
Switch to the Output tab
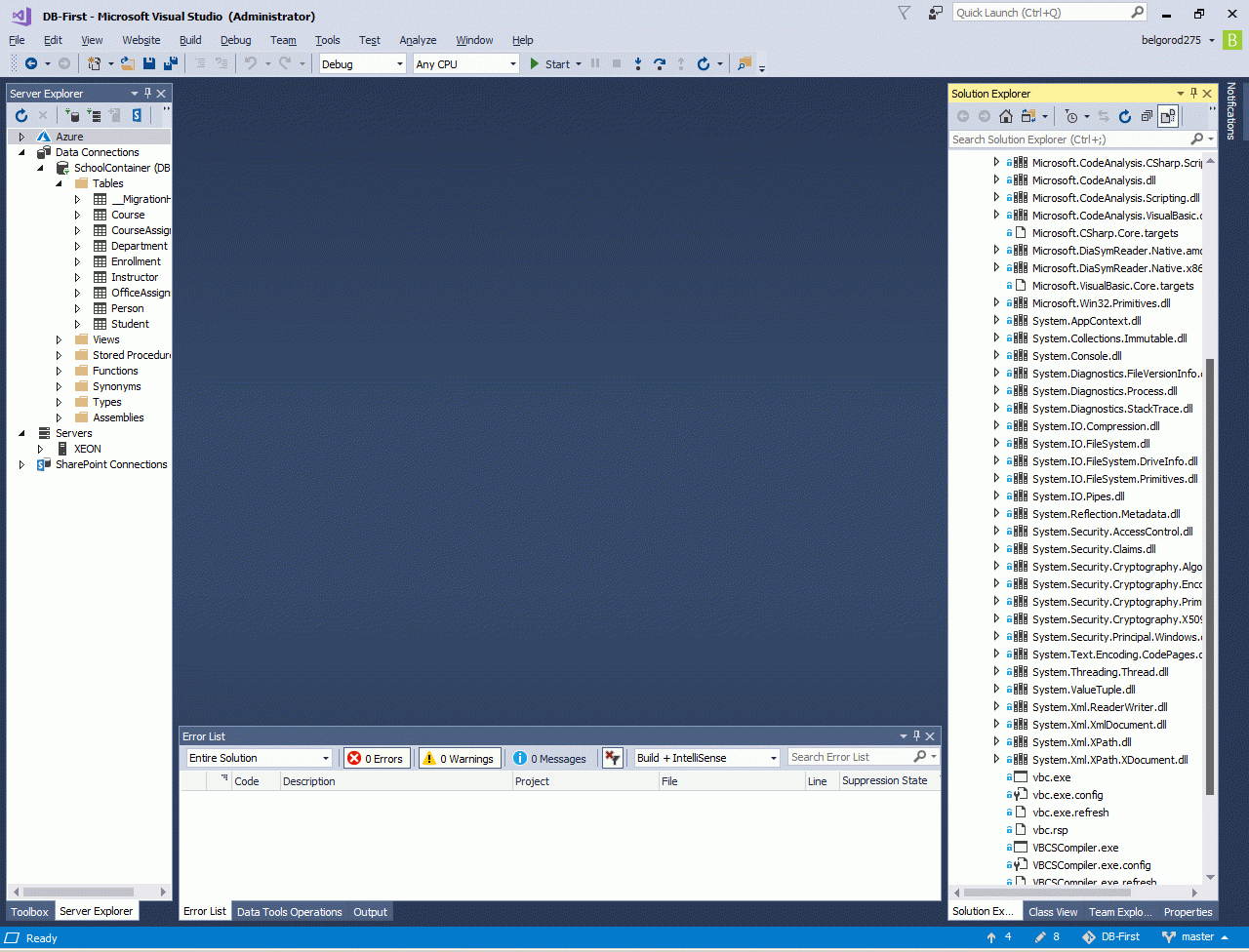point(370,912)
